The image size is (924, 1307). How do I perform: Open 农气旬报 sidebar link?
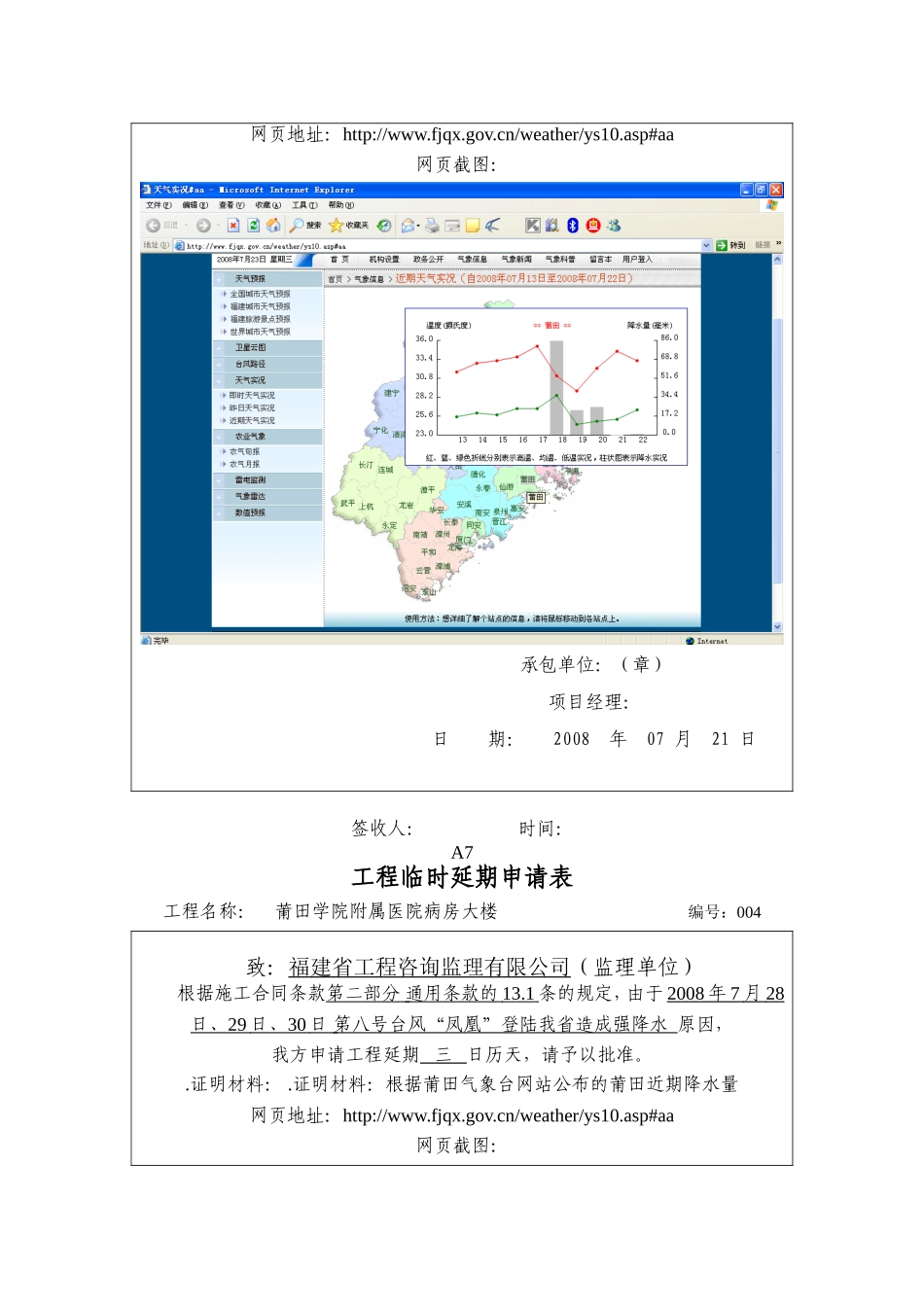click(244, 452)
